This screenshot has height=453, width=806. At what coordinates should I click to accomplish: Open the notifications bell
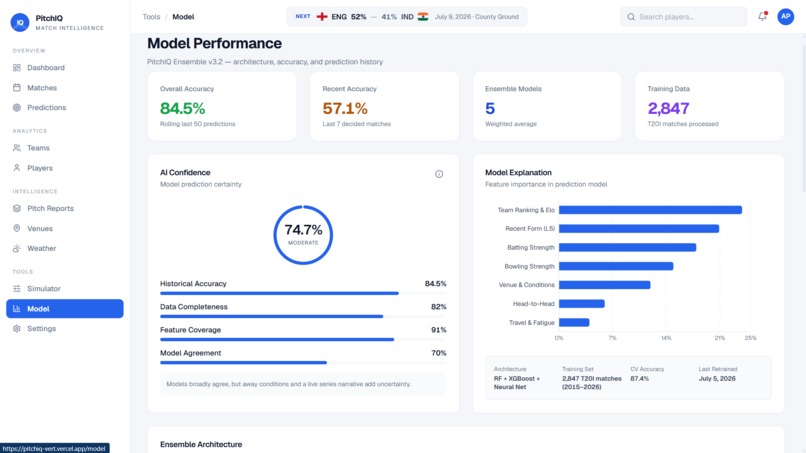[x=762, y=16]
